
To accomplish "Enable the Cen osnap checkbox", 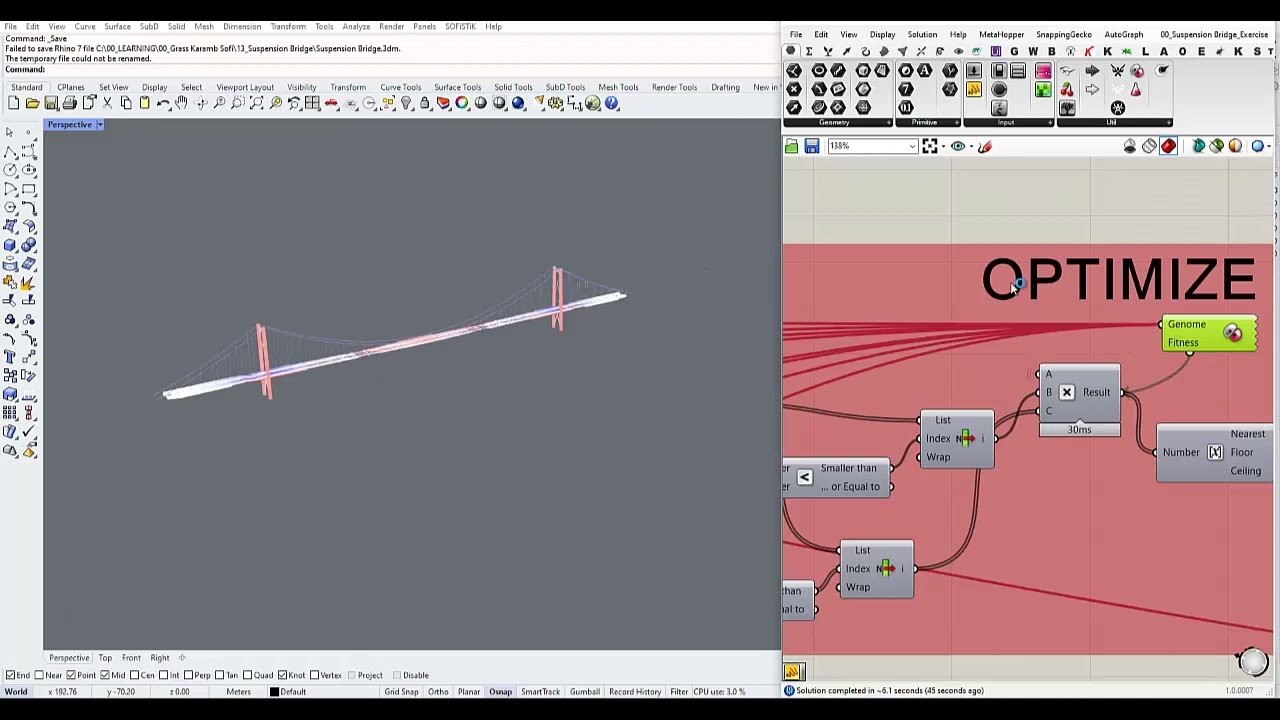I will point(135,675).
